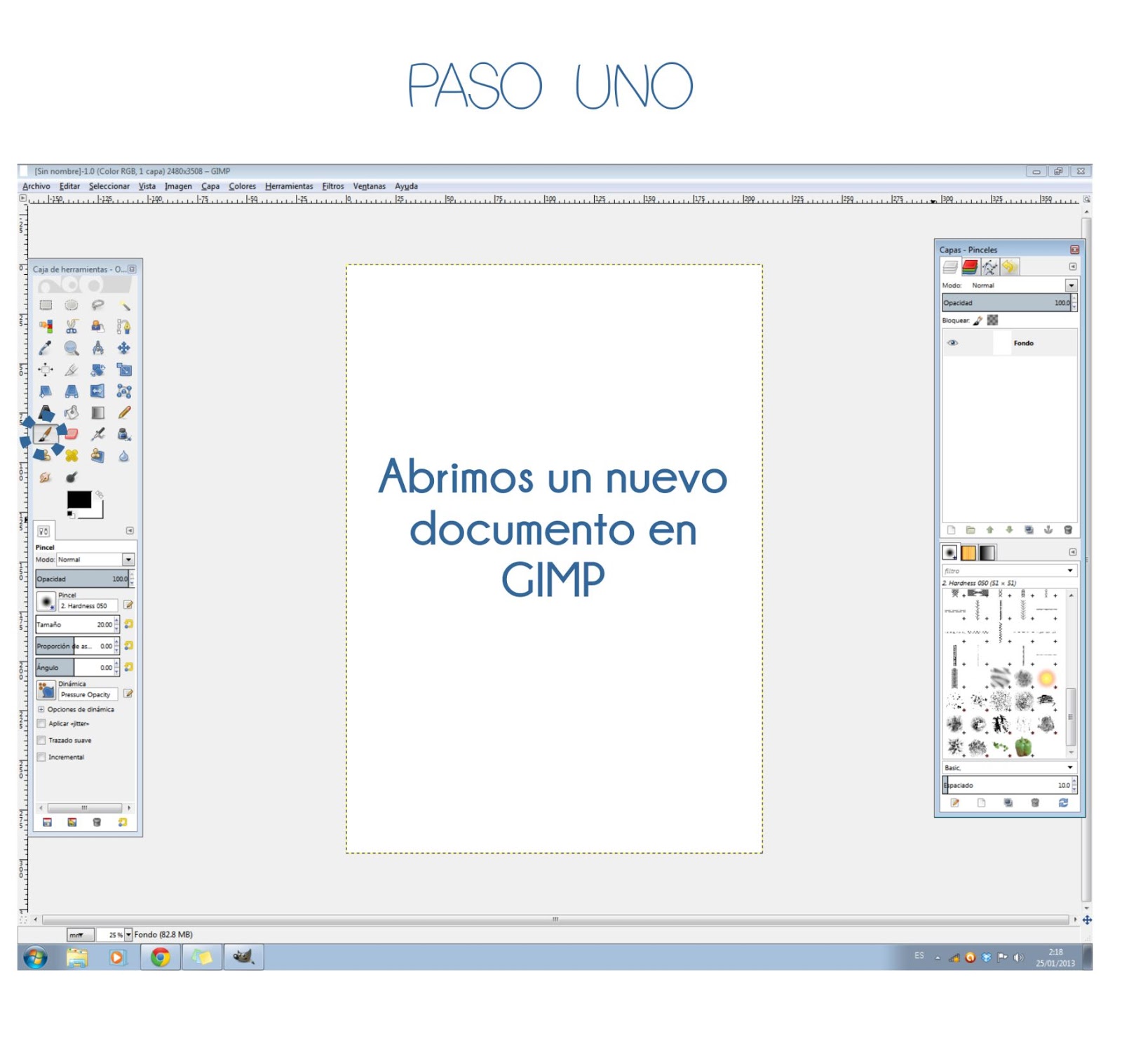
Task: Select the Heal bandage tool
Action: [72, 456]
